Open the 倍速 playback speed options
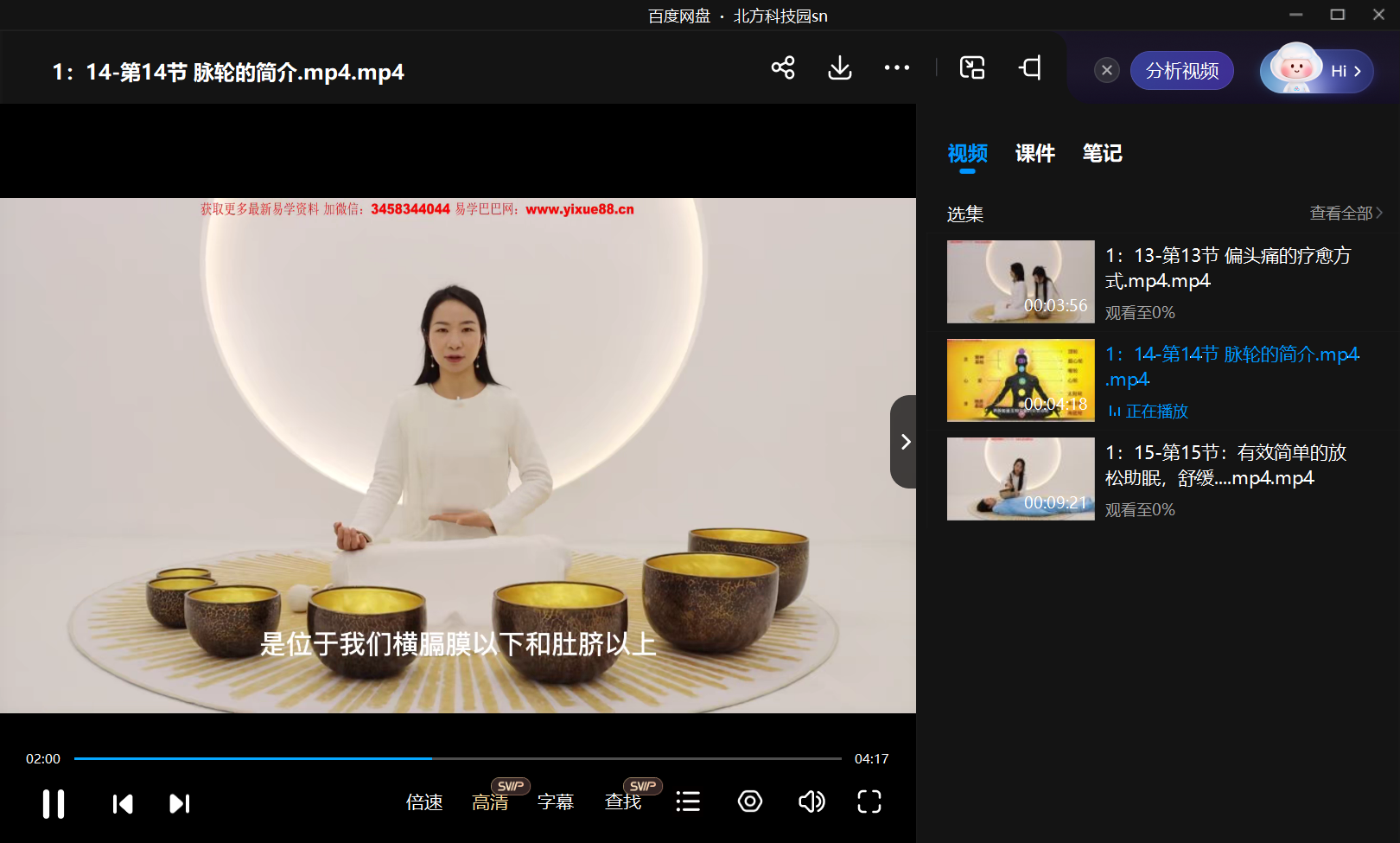 click(424, 802)
